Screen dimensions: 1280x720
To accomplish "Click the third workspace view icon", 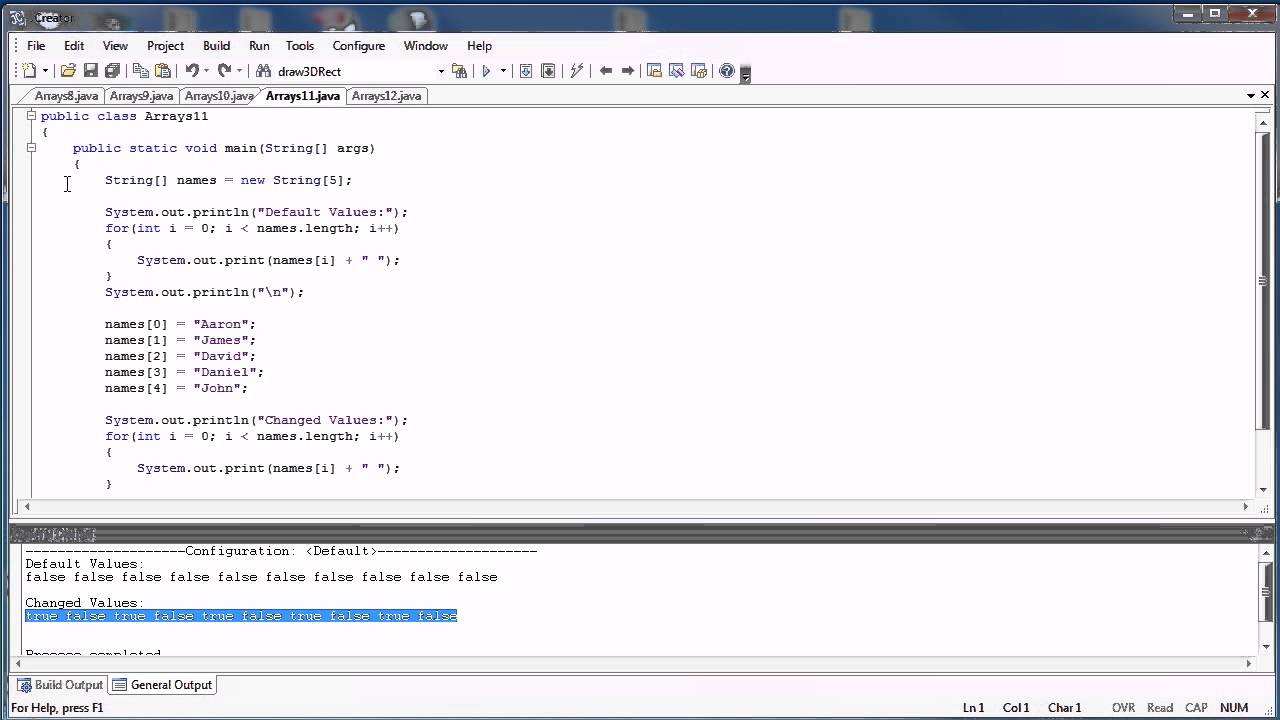I will (699, 71).
